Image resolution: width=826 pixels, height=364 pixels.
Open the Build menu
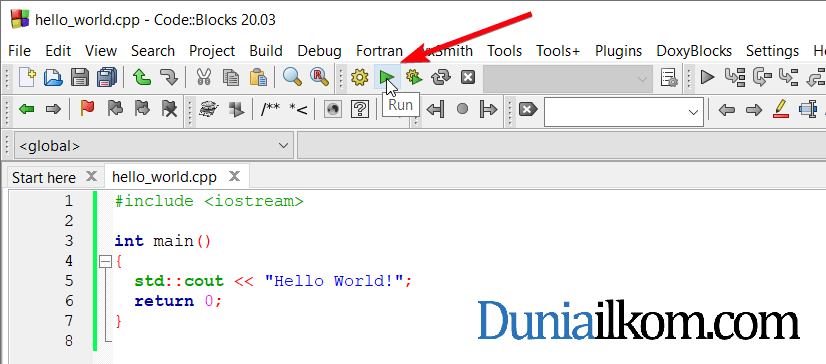[x=266, y=51]
